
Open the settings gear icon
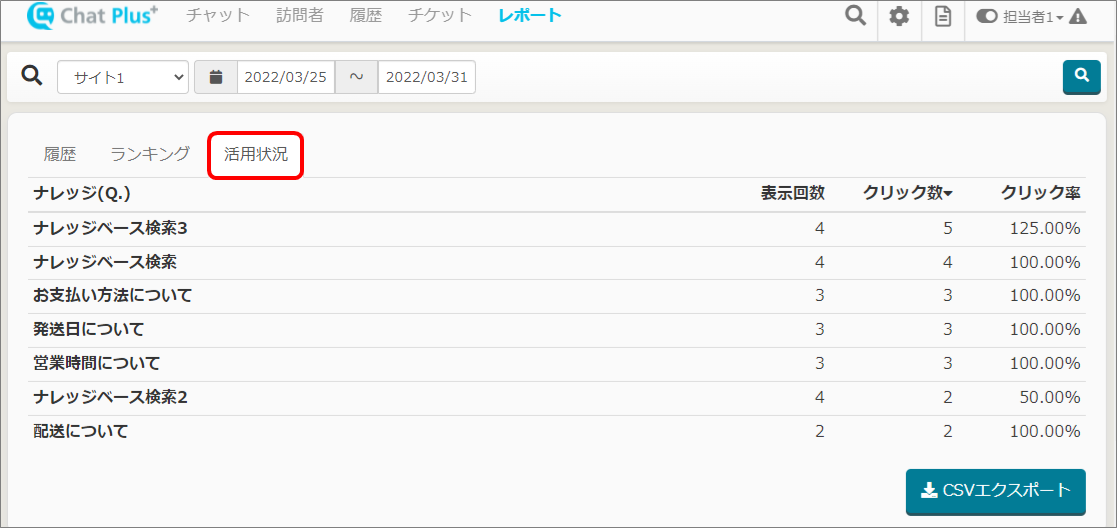point(900,16)
